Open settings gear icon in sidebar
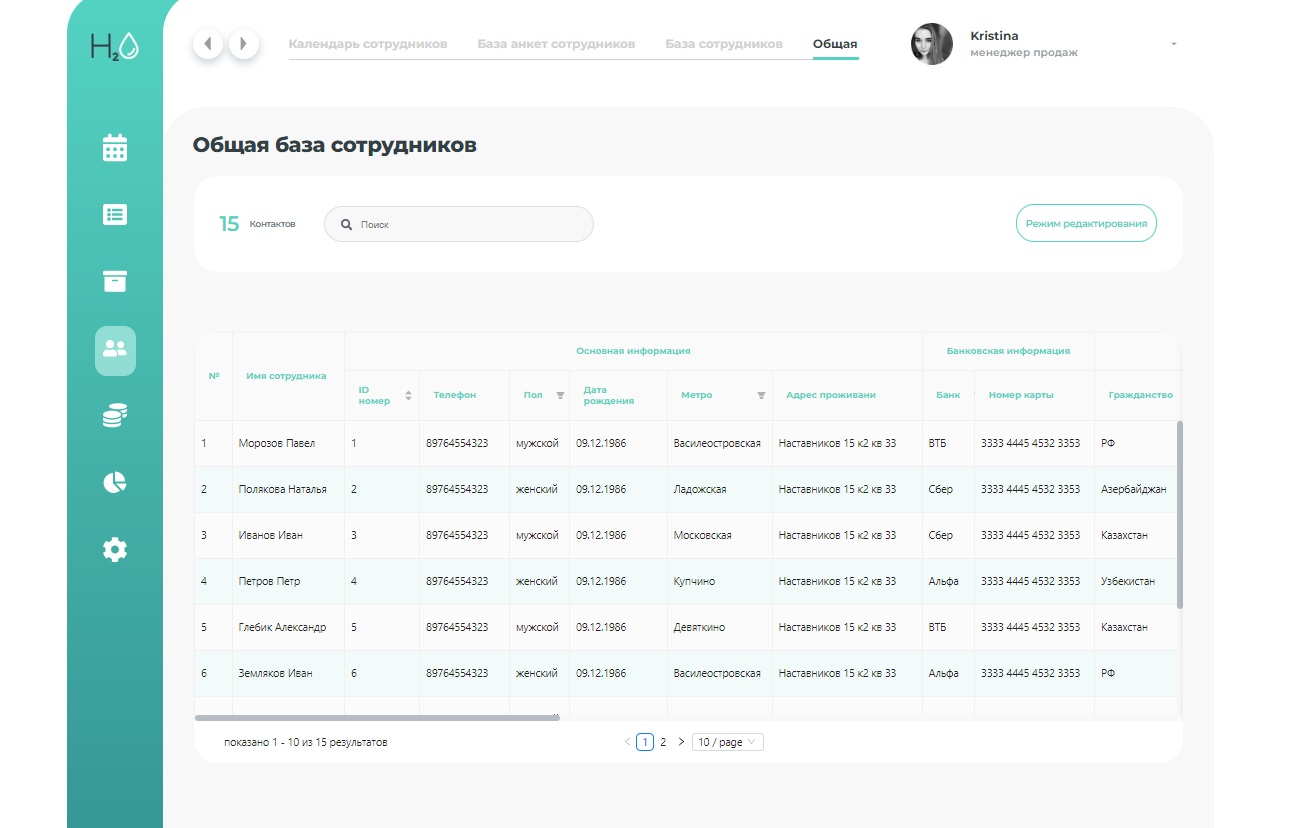1311x828 pixels. click(115, 549)
